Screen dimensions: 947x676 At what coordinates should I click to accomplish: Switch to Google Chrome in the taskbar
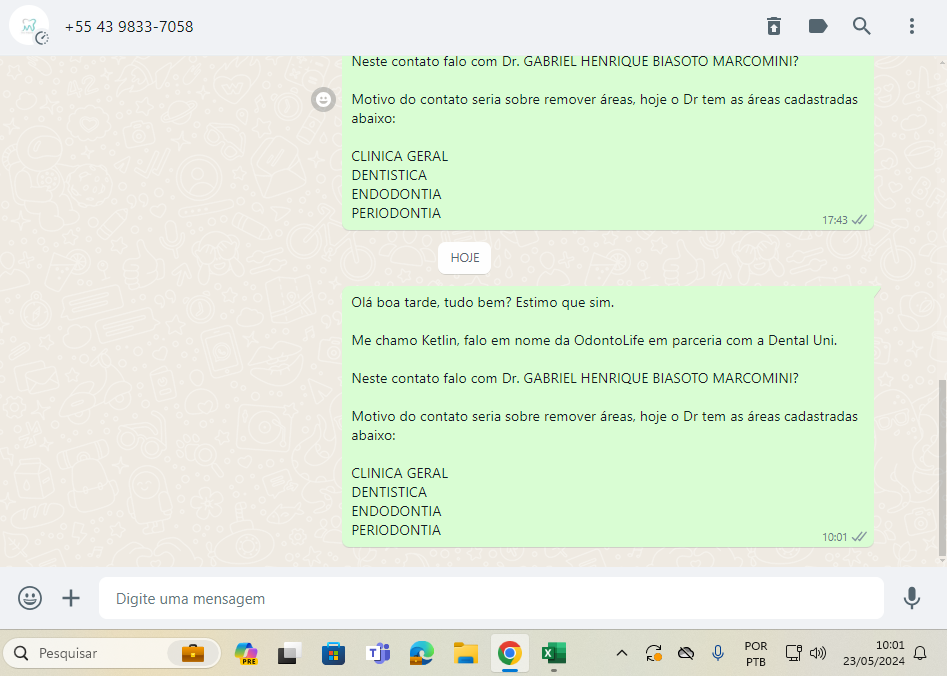(510, 653)
